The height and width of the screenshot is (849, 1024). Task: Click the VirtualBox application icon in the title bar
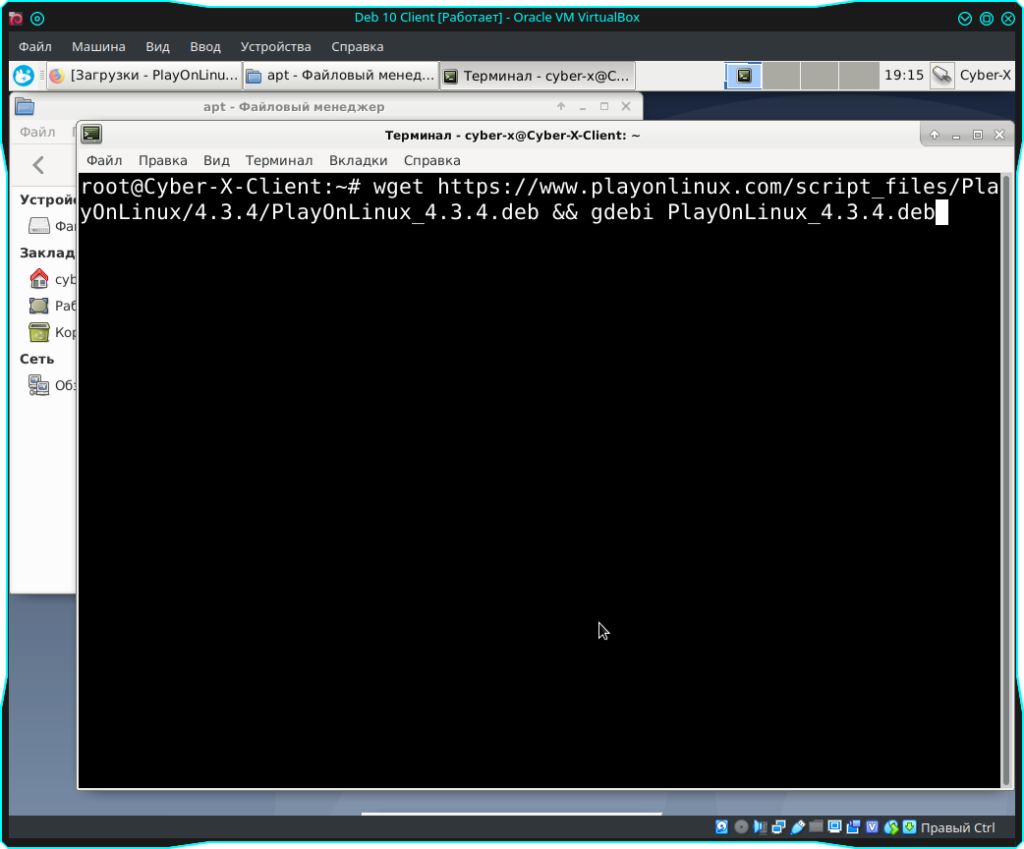pos(16,18)
